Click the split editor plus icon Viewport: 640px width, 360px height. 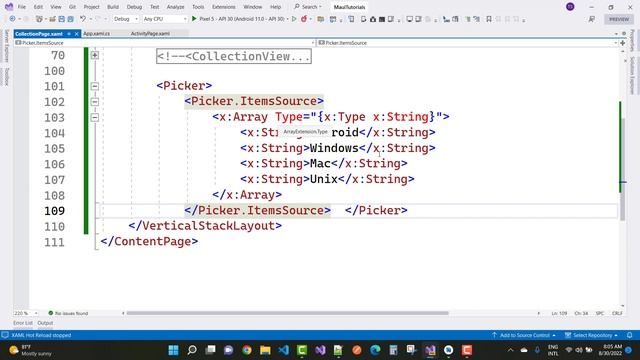pos(622,42)
